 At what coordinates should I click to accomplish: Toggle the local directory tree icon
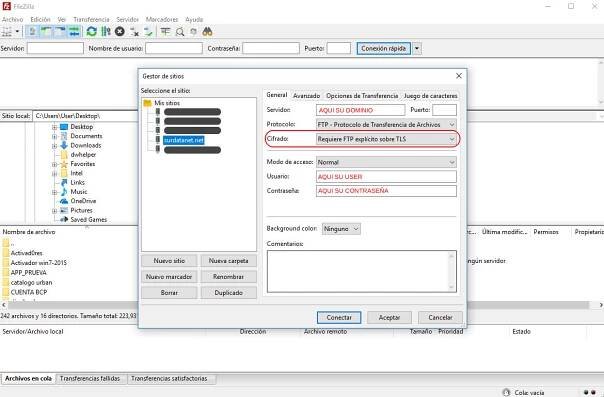coord(47,32)
